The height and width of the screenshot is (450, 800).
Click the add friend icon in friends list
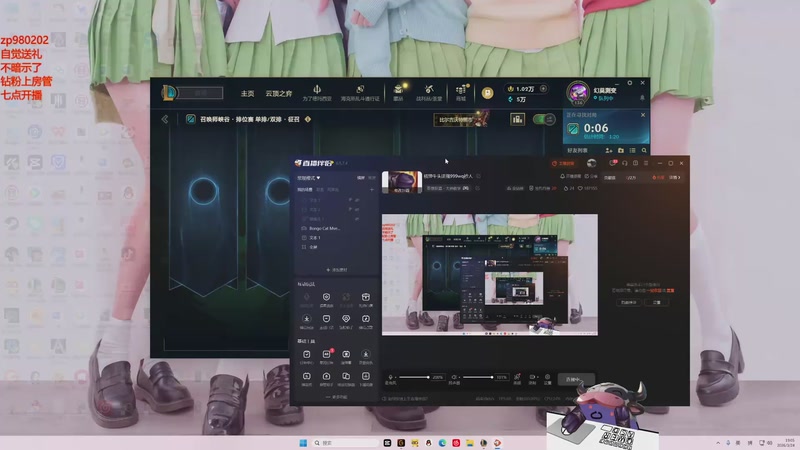[609, 151]
